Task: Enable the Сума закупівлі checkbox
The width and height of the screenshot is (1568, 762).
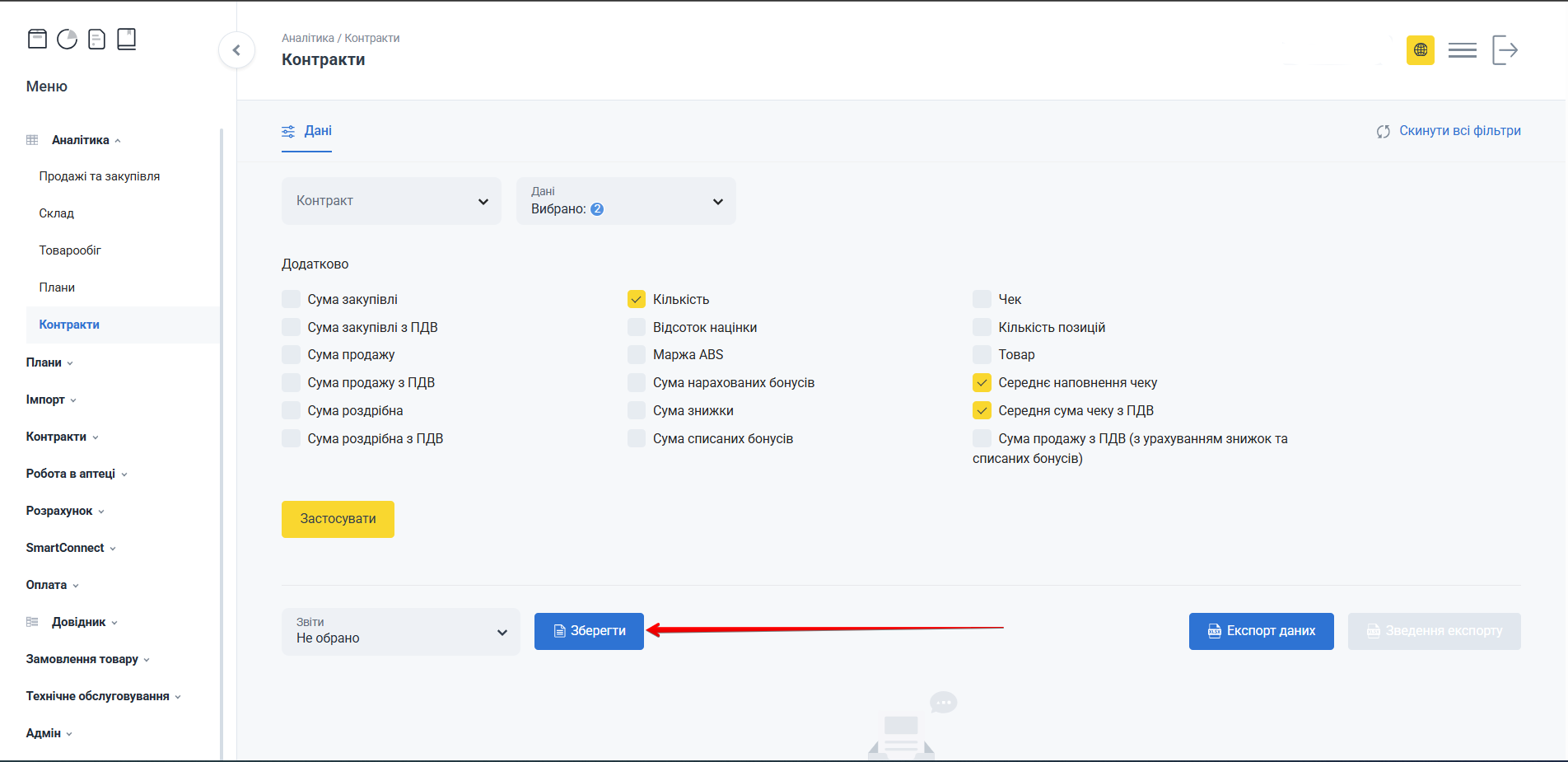Action: 292,299
